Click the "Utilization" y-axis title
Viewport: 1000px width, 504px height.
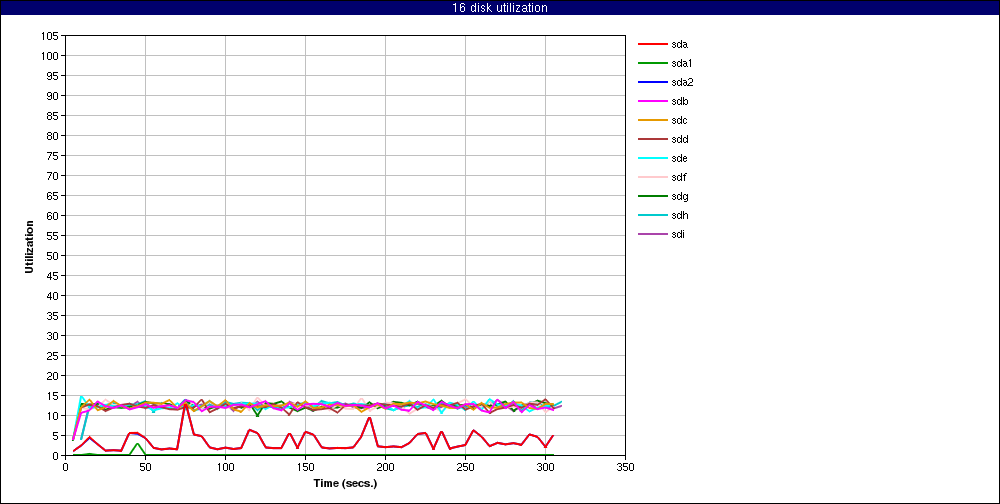29,247
